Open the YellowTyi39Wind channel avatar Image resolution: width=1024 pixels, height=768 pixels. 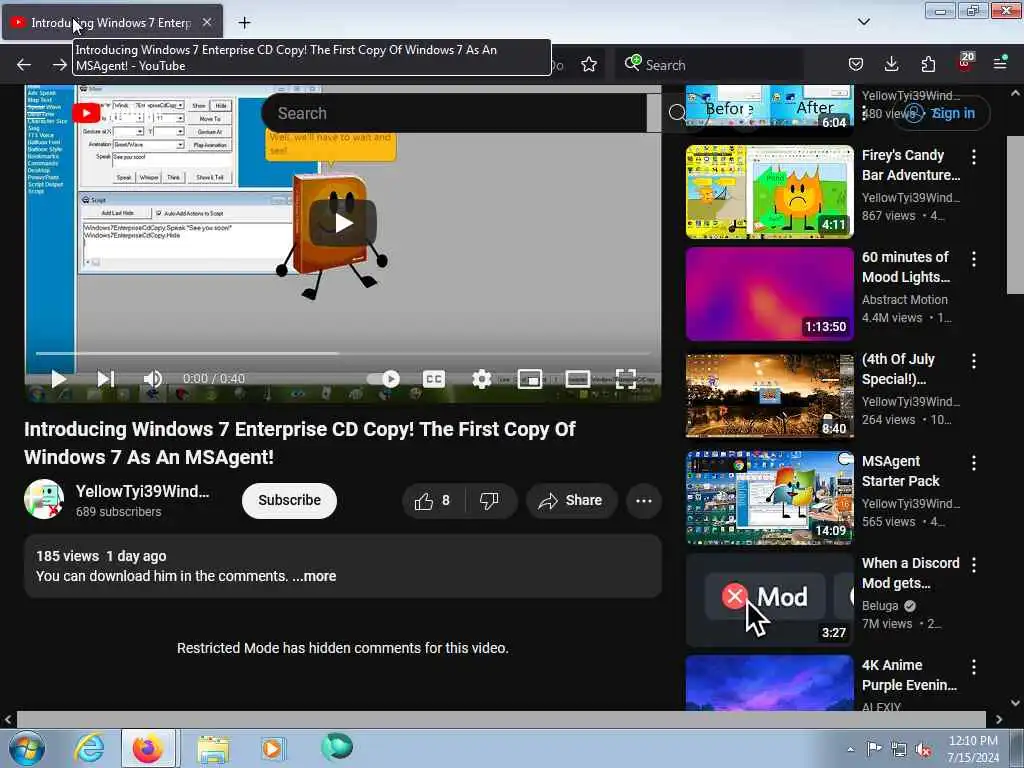point(44,500)
